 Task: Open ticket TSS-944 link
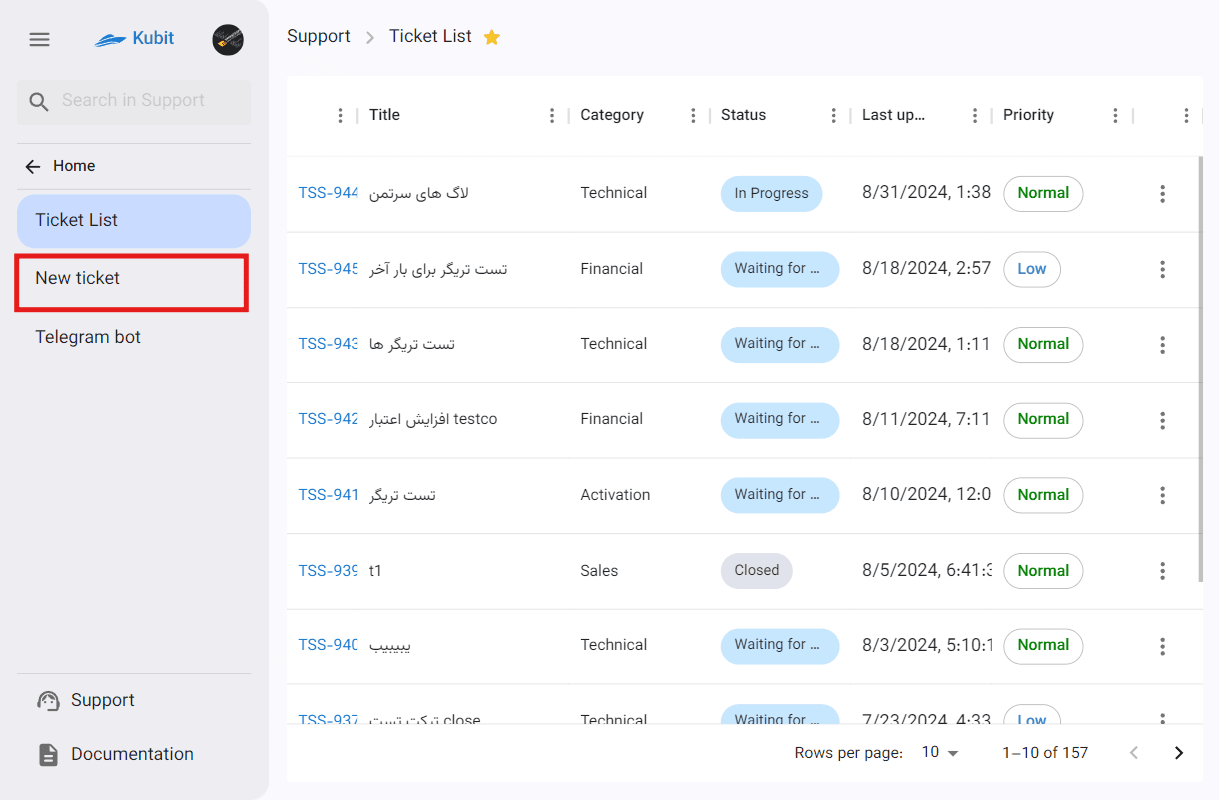click(x=329, y=194)
